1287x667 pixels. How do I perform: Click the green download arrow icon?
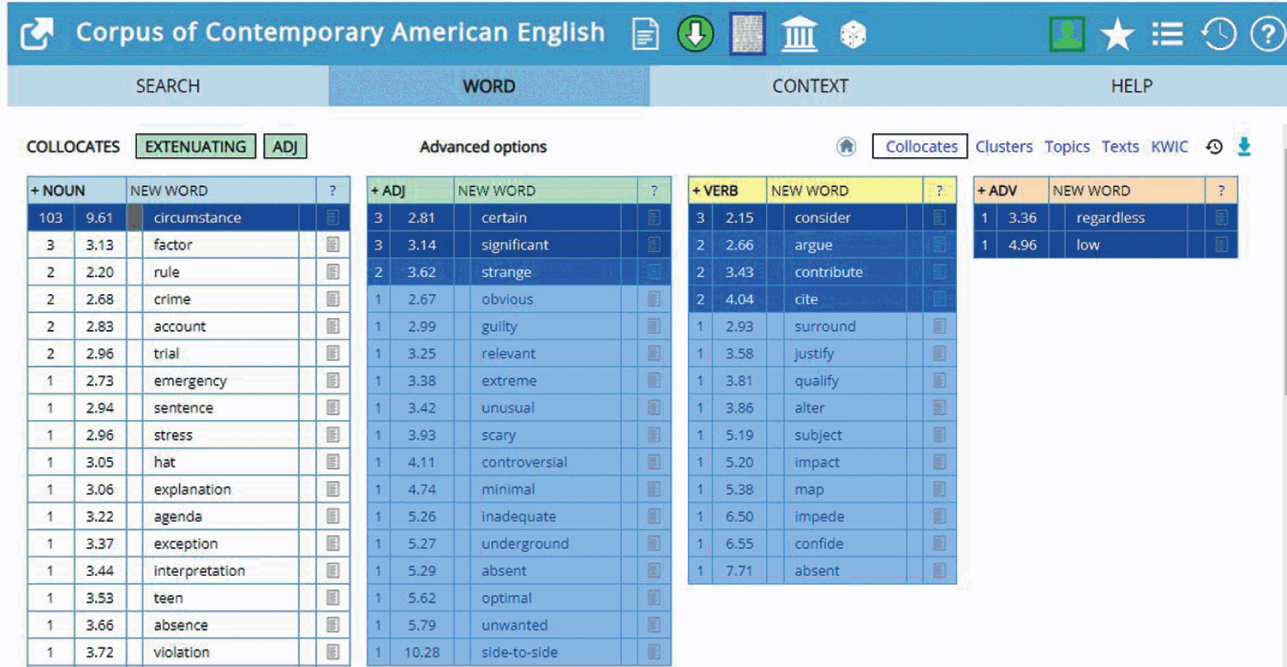695,35
